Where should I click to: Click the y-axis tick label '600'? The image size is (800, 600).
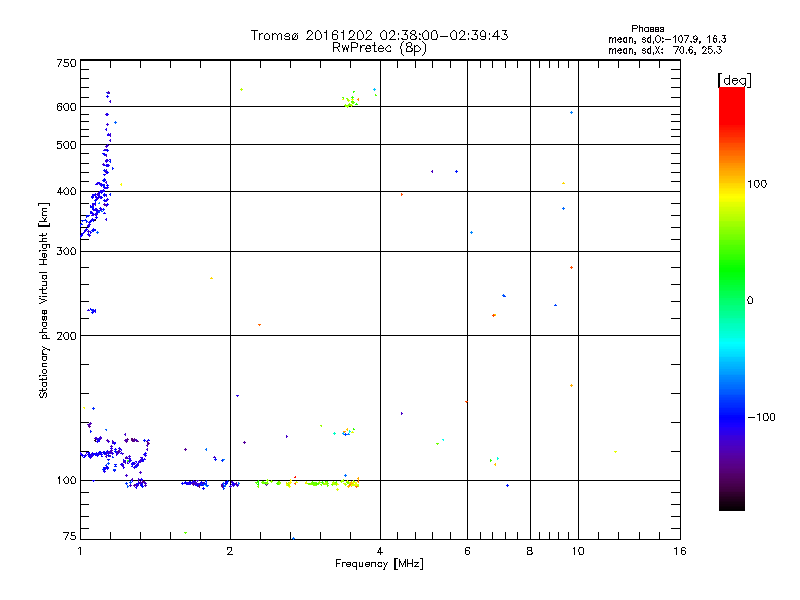(66, 107)
